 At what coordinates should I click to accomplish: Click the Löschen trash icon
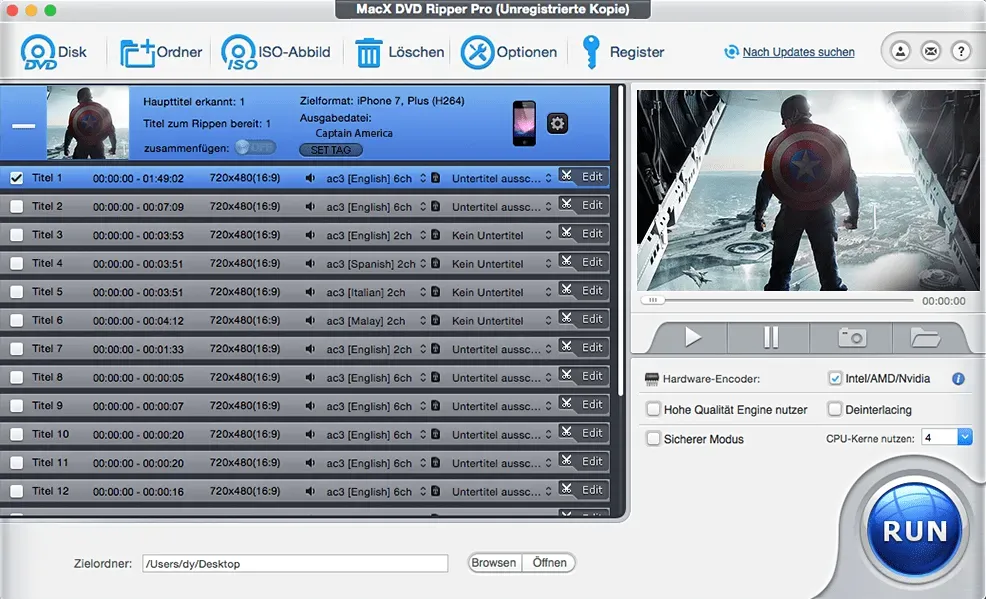click(368, 53)
